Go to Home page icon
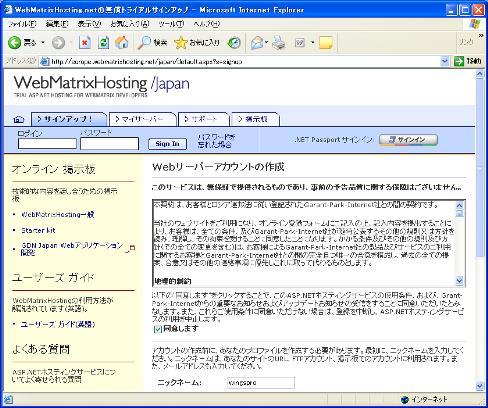 point(122,42)
